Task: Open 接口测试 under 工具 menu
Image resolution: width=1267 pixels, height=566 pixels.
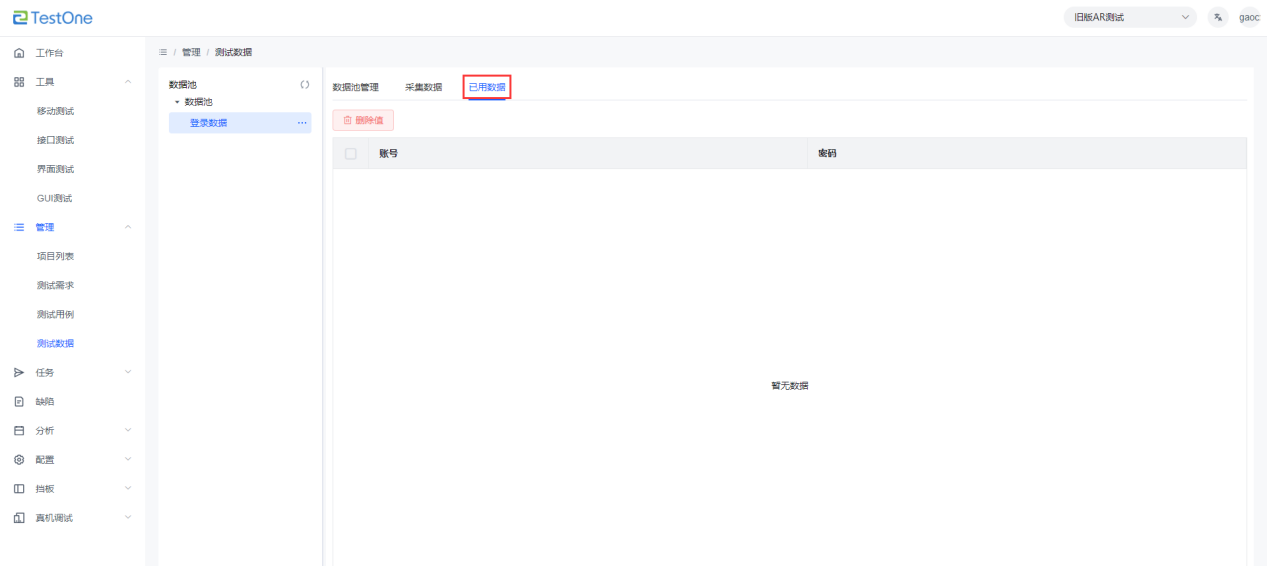Action: 55,140
